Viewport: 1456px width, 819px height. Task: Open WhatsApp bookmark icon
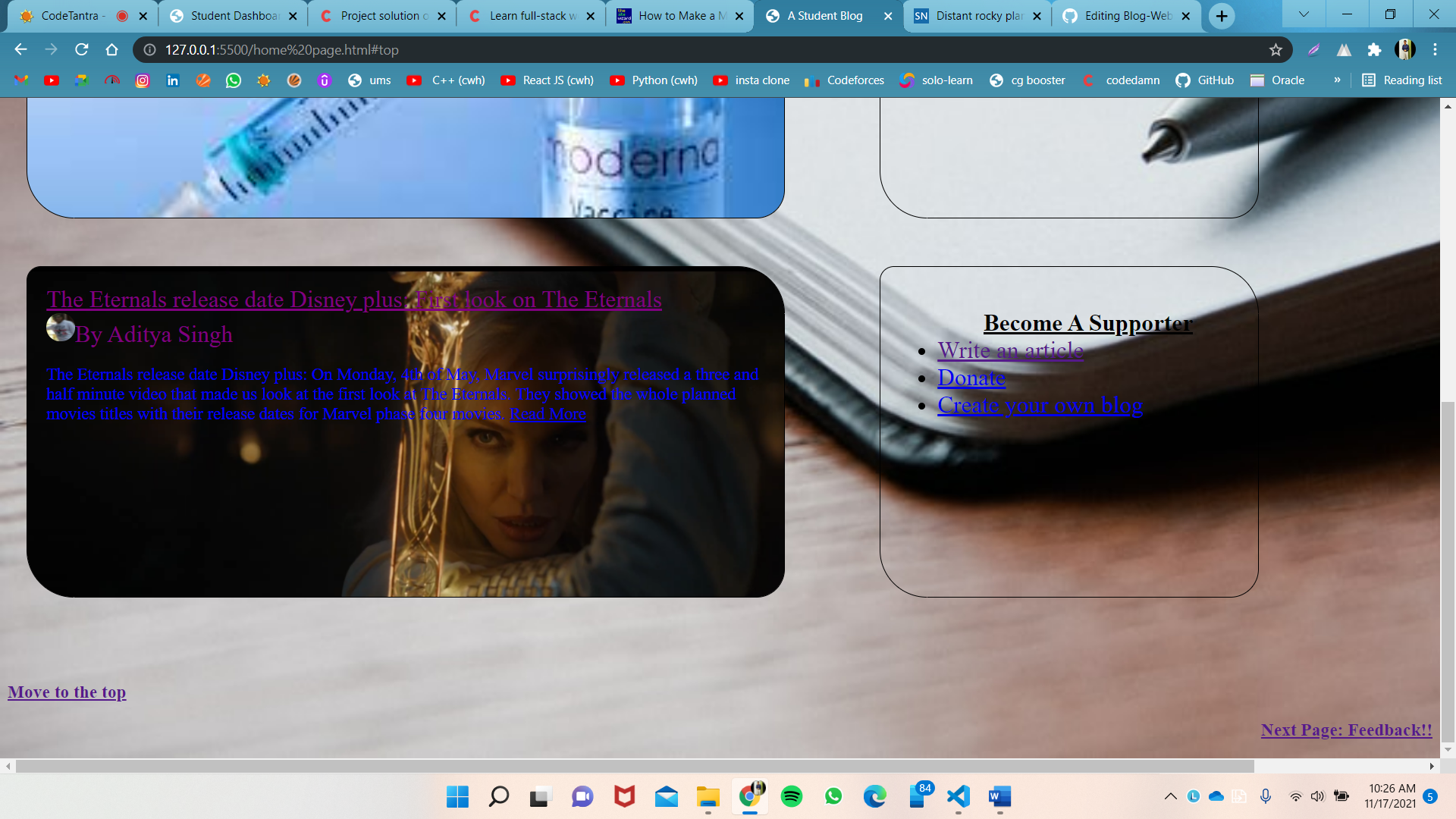click(234, 80)
